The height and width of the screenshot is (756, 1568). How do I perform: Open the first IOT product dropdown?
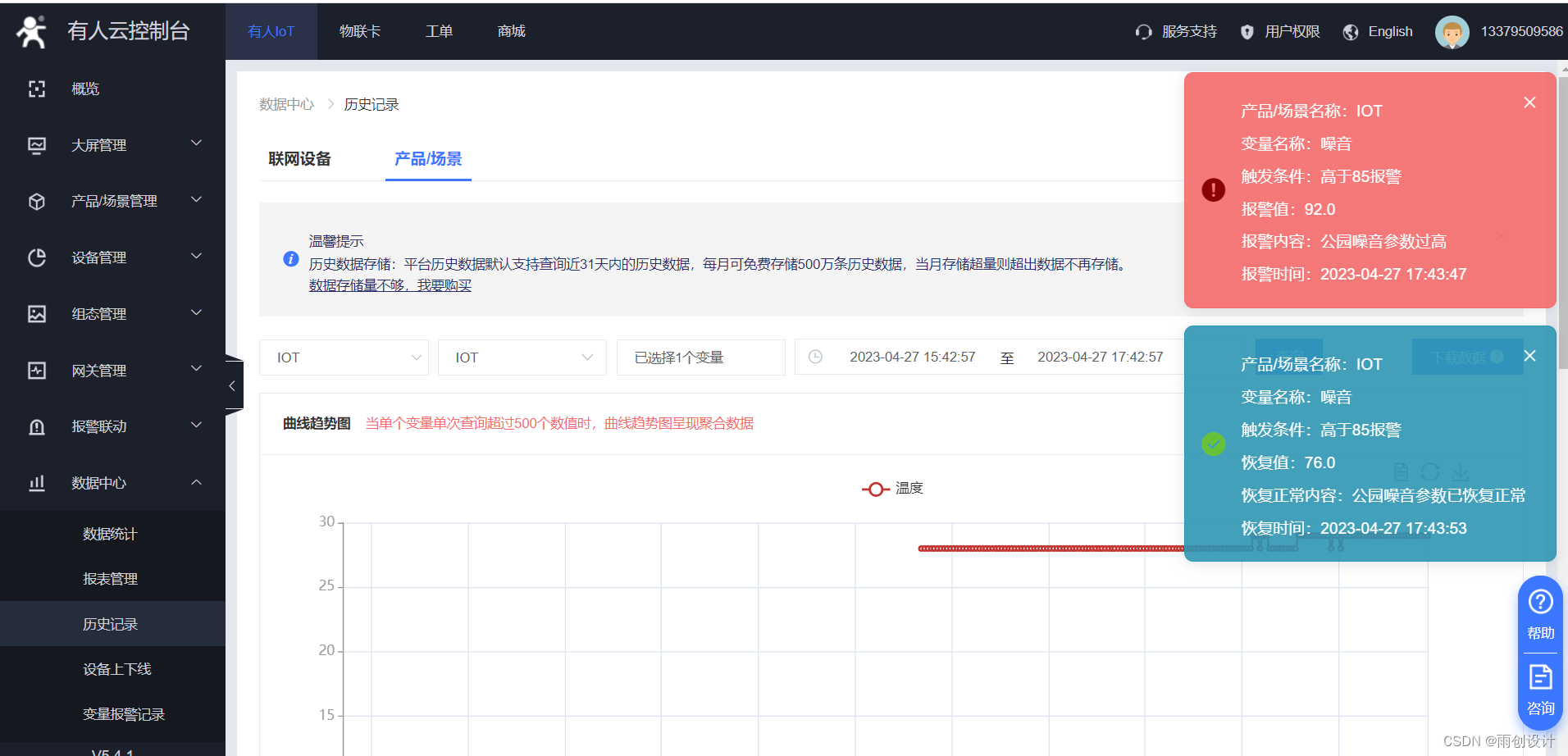click(344, 358)
